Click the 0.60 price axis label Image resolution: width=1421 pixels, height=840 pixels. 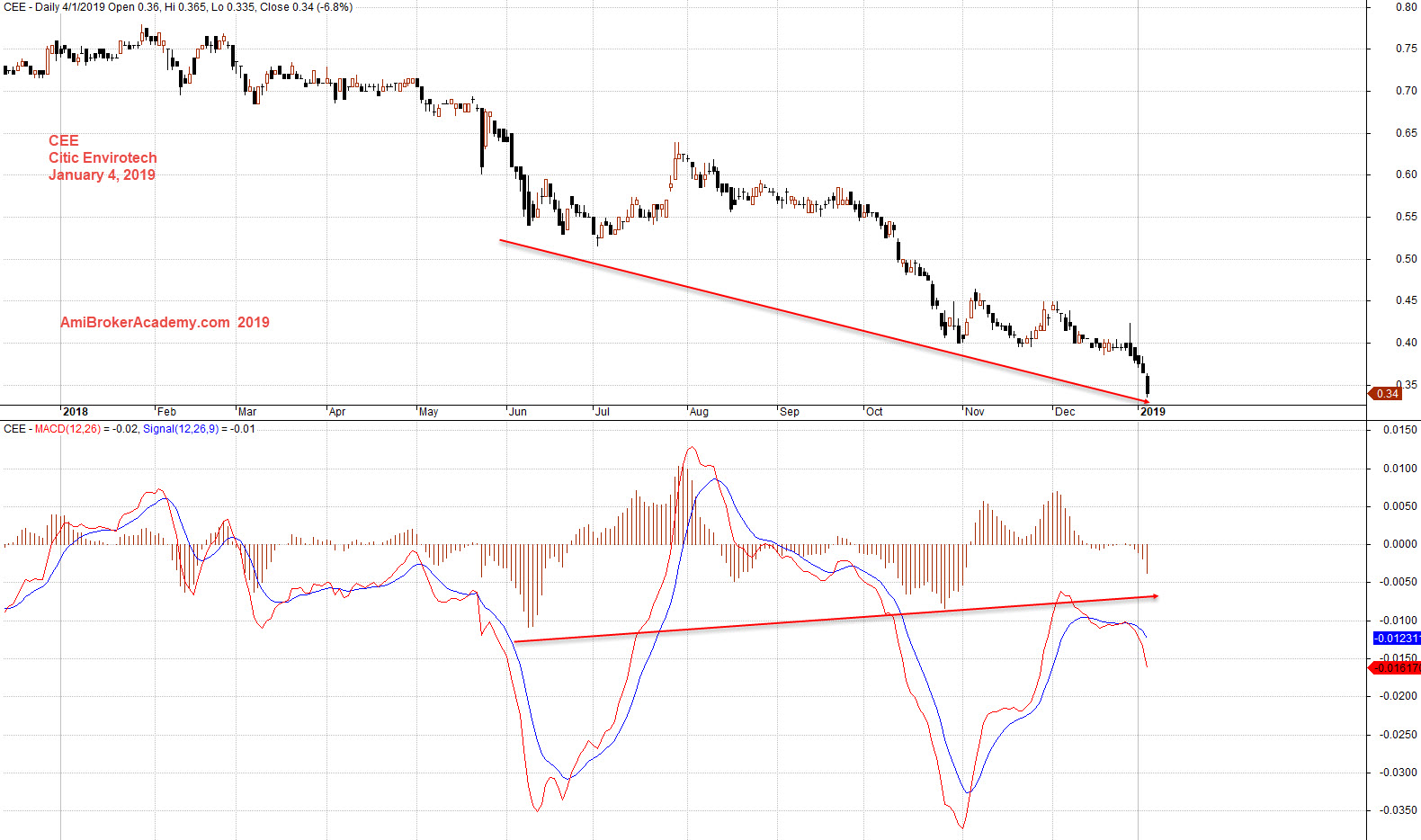(1406, 174)
